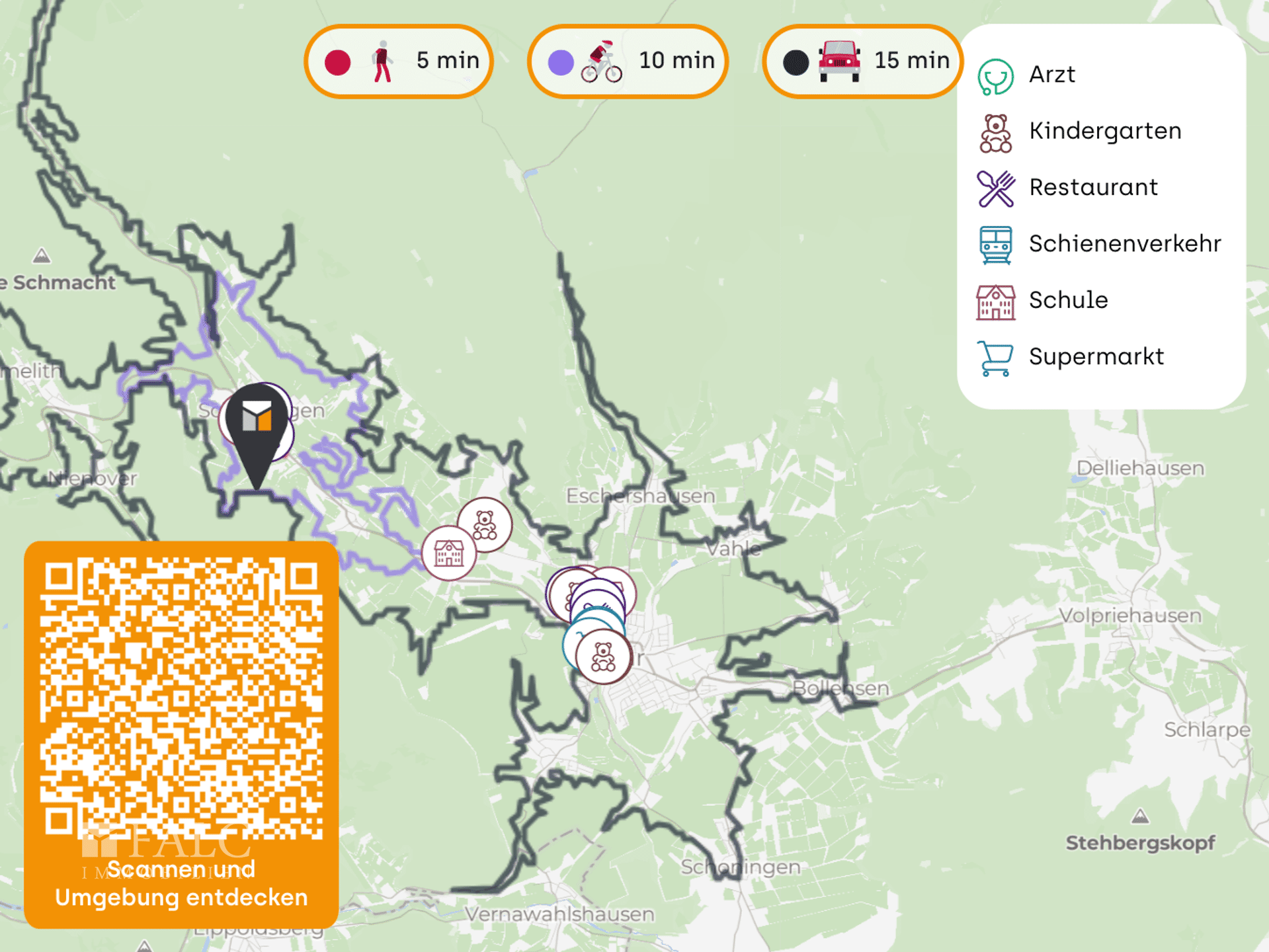Select Supermarkt label in legend
Viewport: 1269px width, 952px height.
click(1096, 357)
